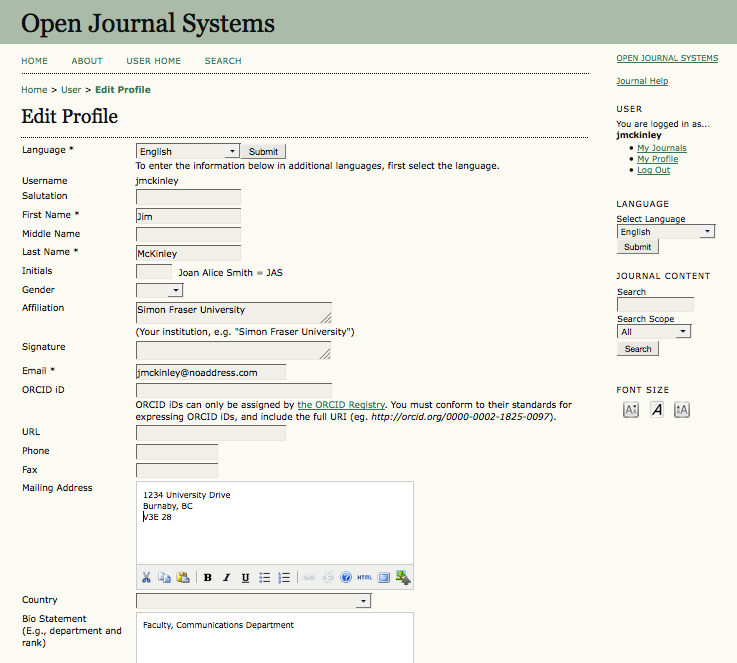The height and width of the screenshot is (663, 737).
Task: Open the Journal Help link
Action: tap(642, 81)
